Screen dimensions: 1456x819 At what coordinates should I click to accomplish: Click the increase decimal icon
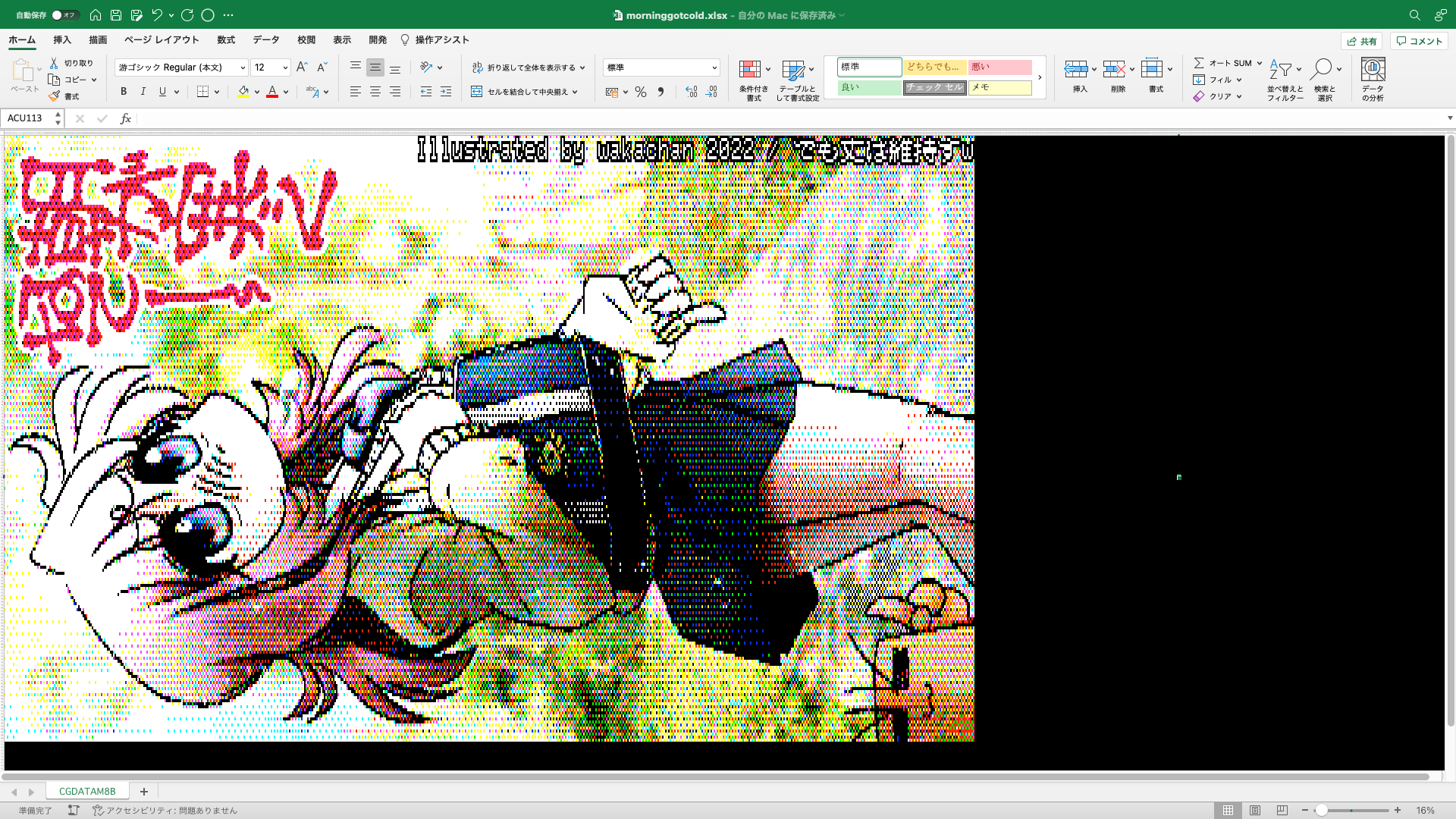pyautogui.click(x=692, y=92)
